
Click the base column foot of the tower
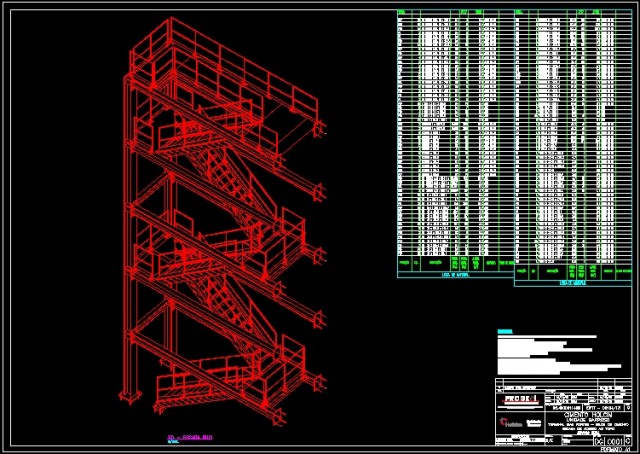coord(127,393)
